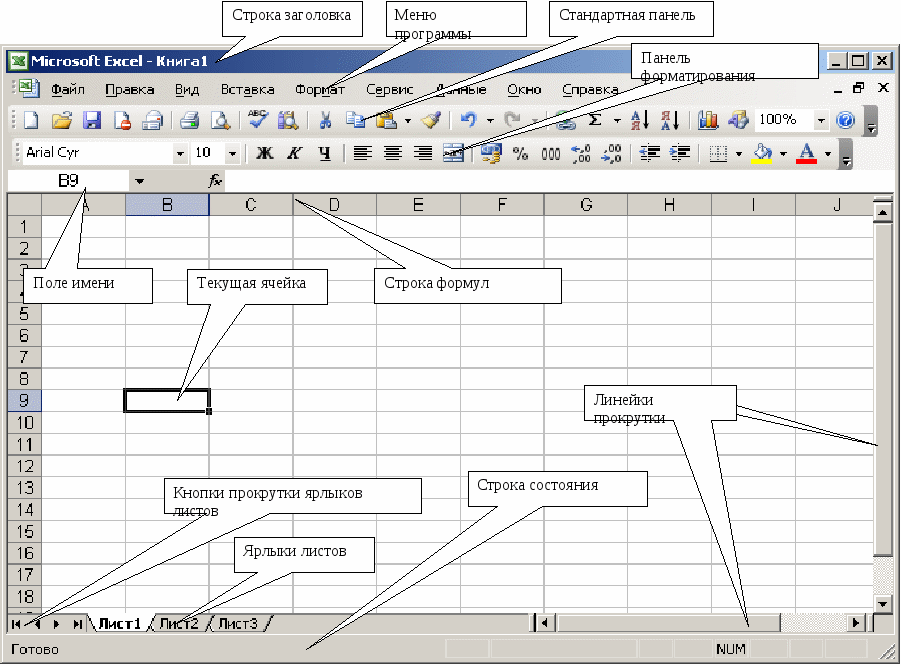Select row 13 header

click(x=25, y=488)
